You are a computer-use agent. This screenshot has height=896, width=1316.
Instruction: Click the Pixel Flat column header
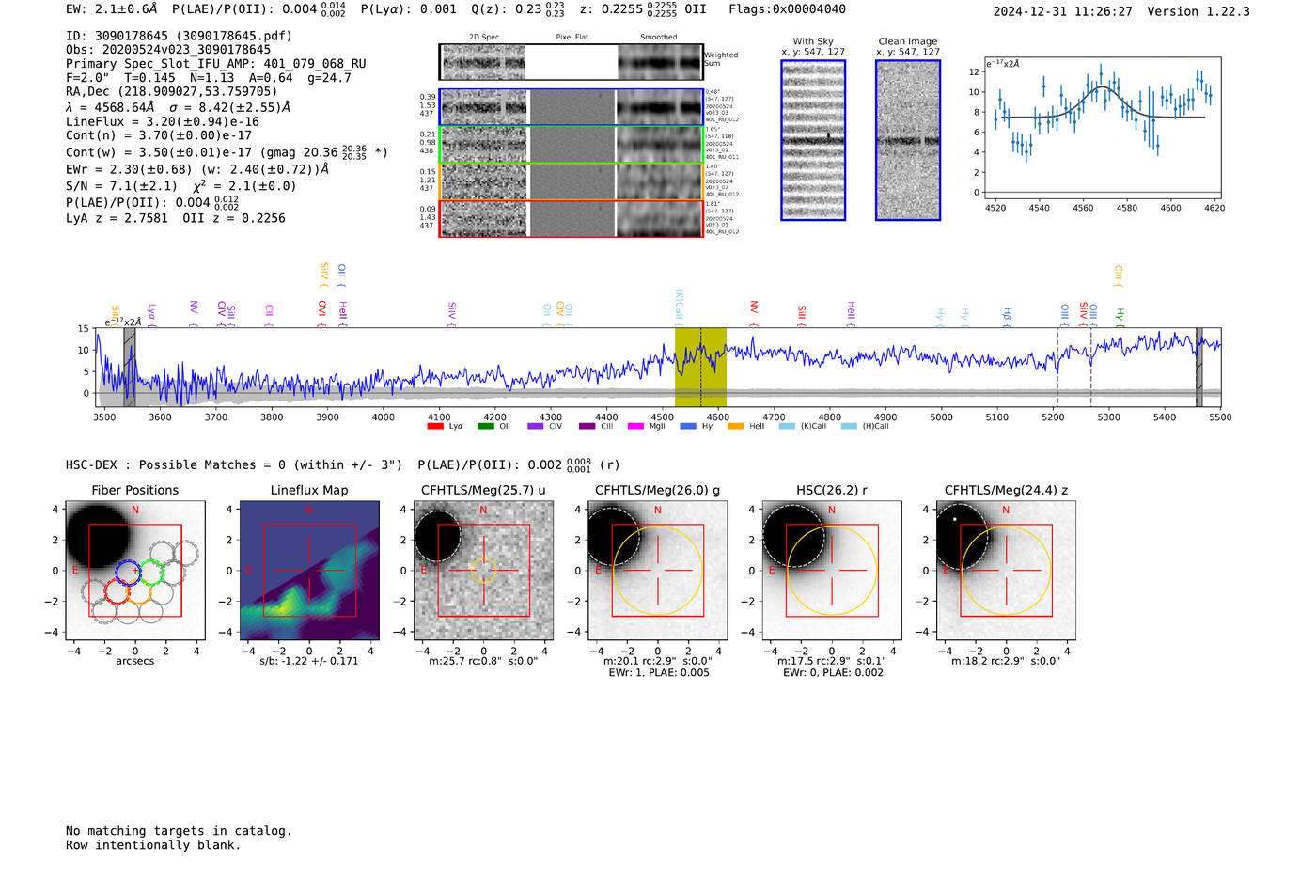coord(572,38)
